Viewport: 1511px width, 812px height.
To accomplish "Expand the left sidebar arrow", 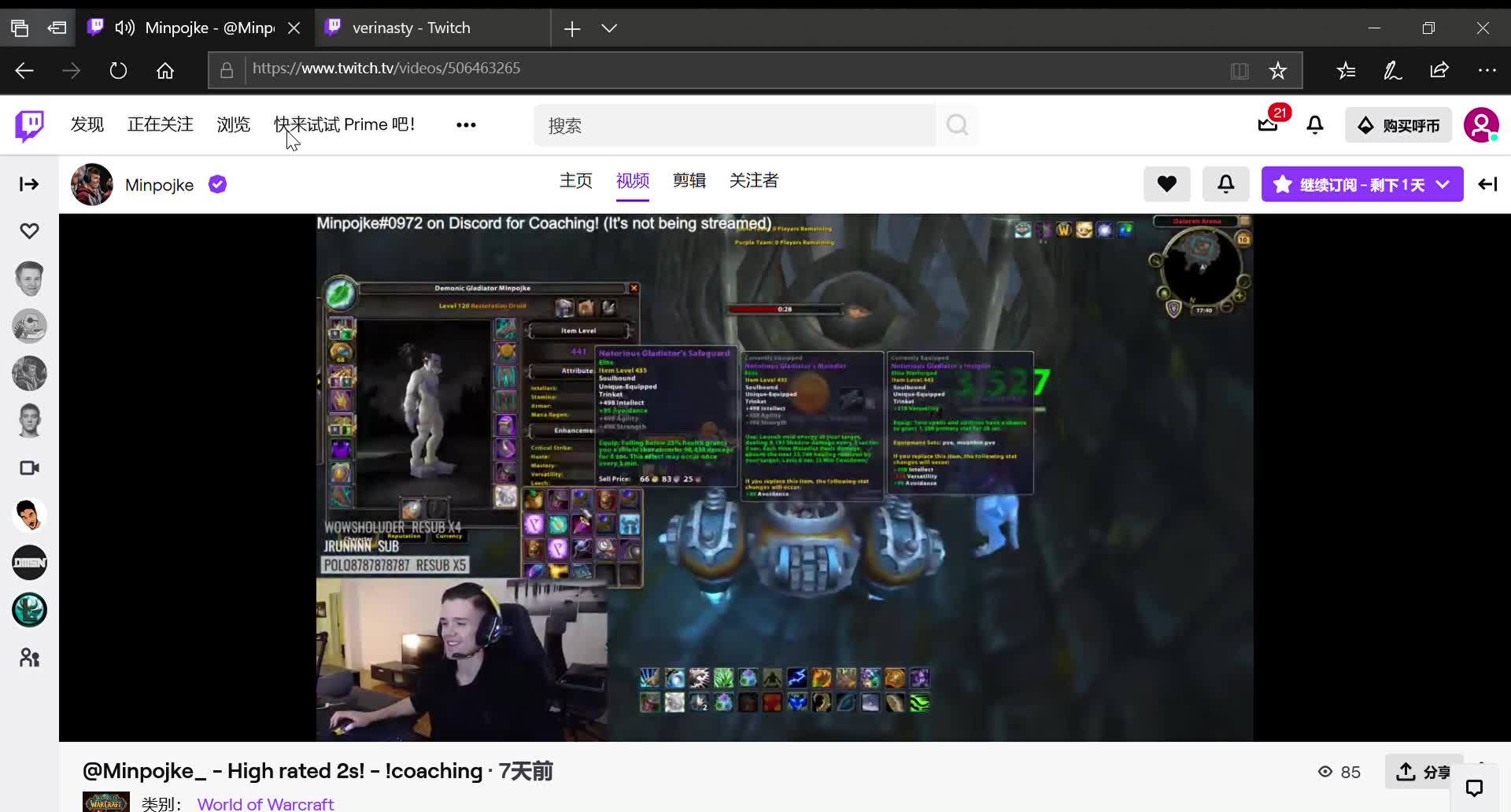I will coord(29,184).
